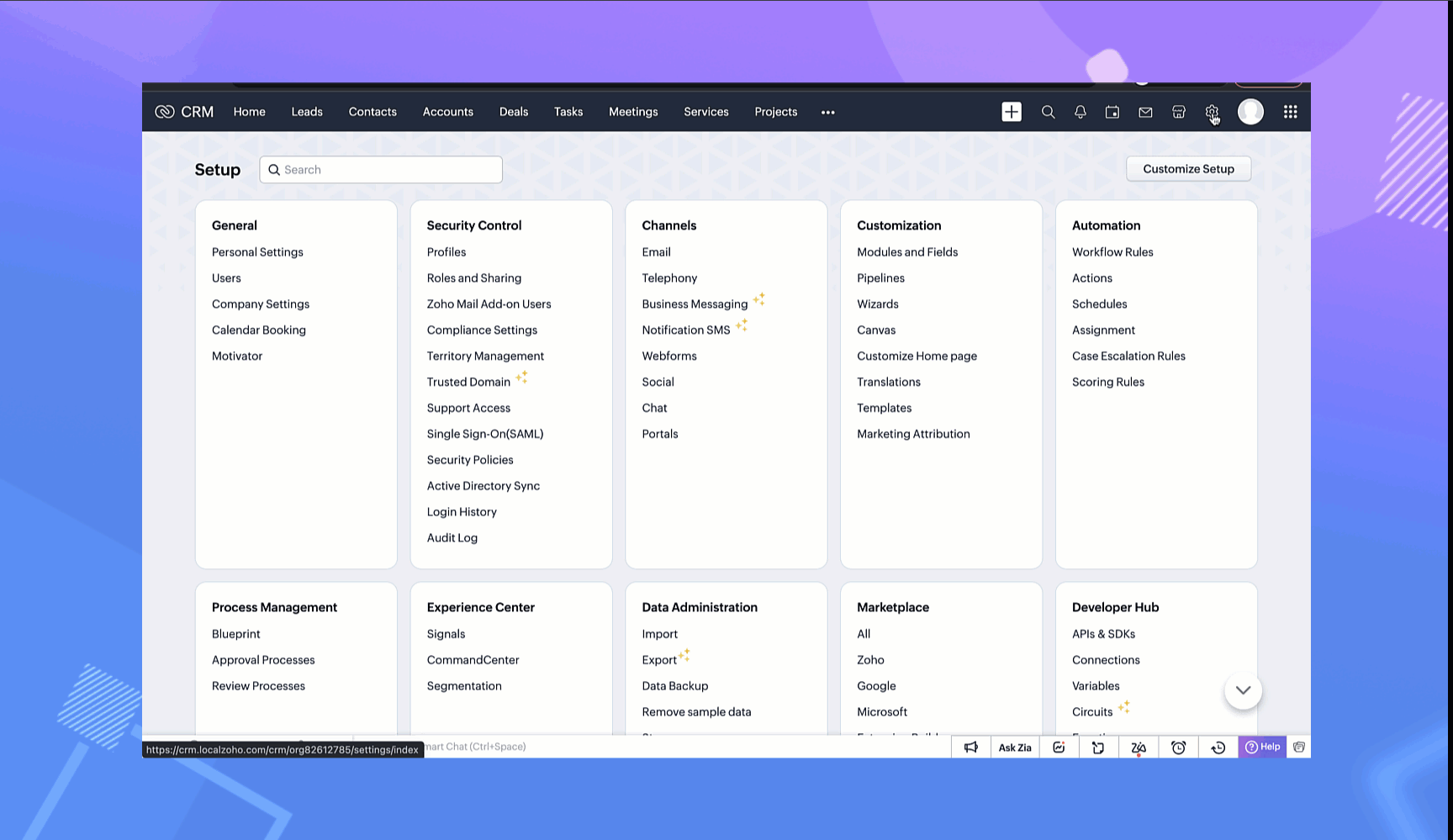Screen dimensions: 1453x840
Task: Open the recent items history icon
Action: pyautogui.click(x=1218, y=748)
